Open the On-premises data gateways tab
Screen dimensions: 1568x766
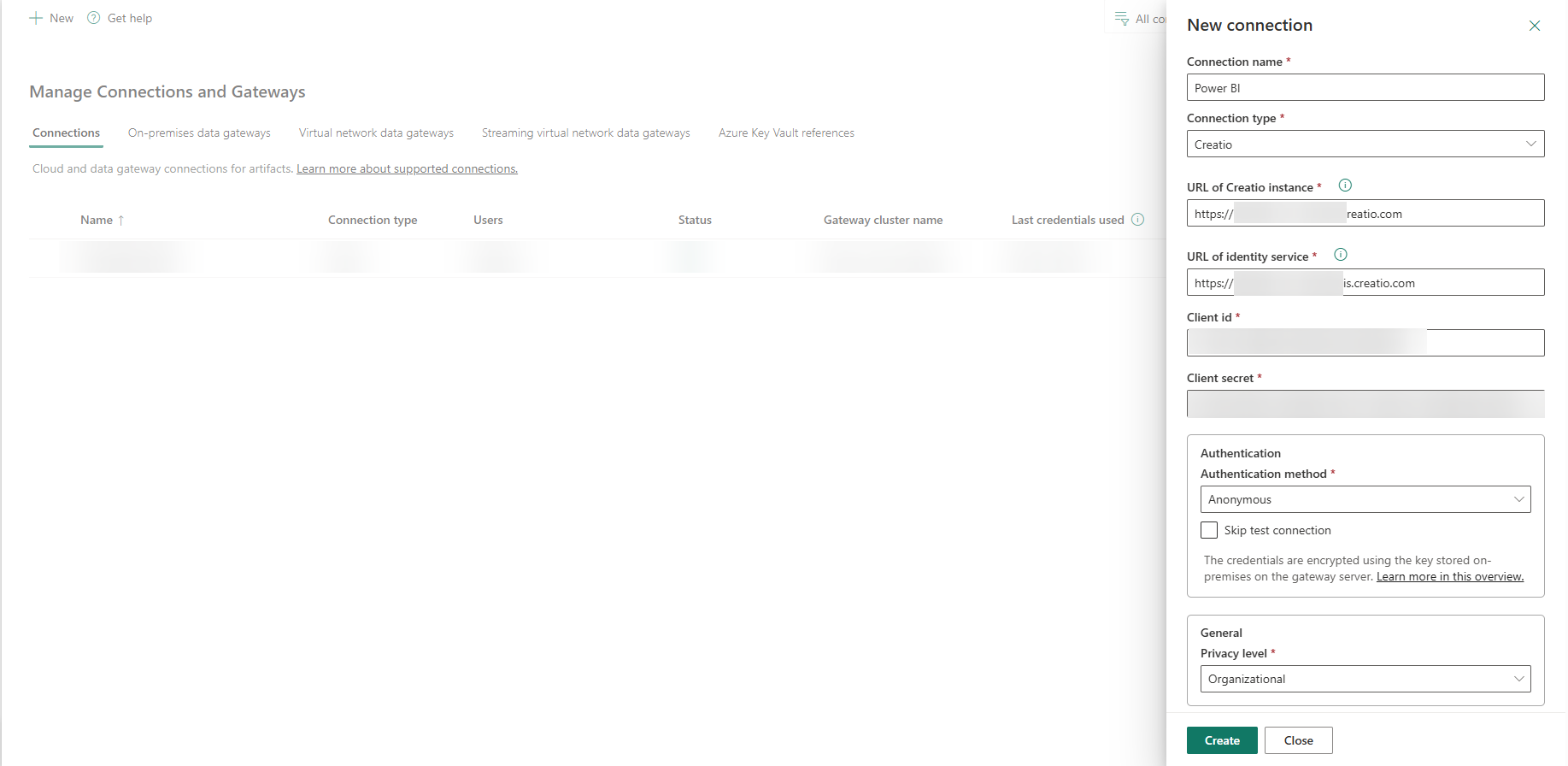[199, 133]
